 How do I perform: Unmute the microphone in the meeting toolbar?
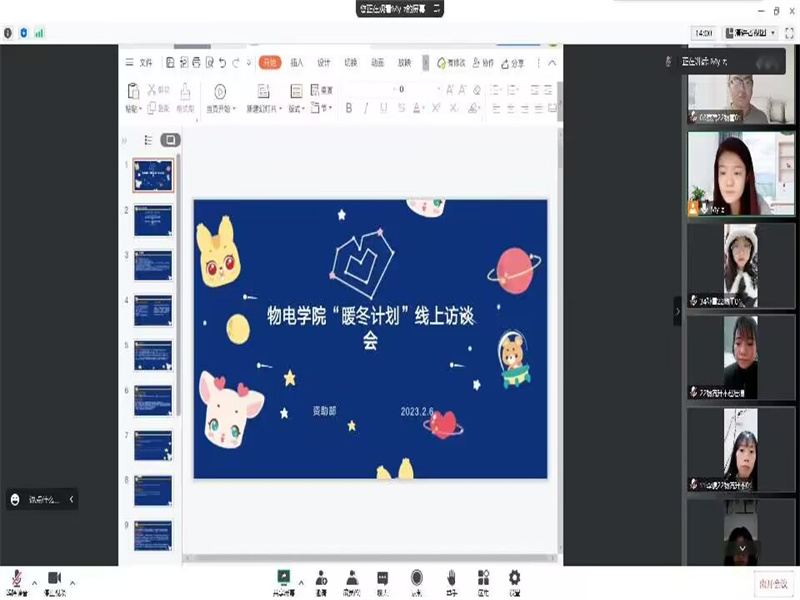tap(16, 578)
